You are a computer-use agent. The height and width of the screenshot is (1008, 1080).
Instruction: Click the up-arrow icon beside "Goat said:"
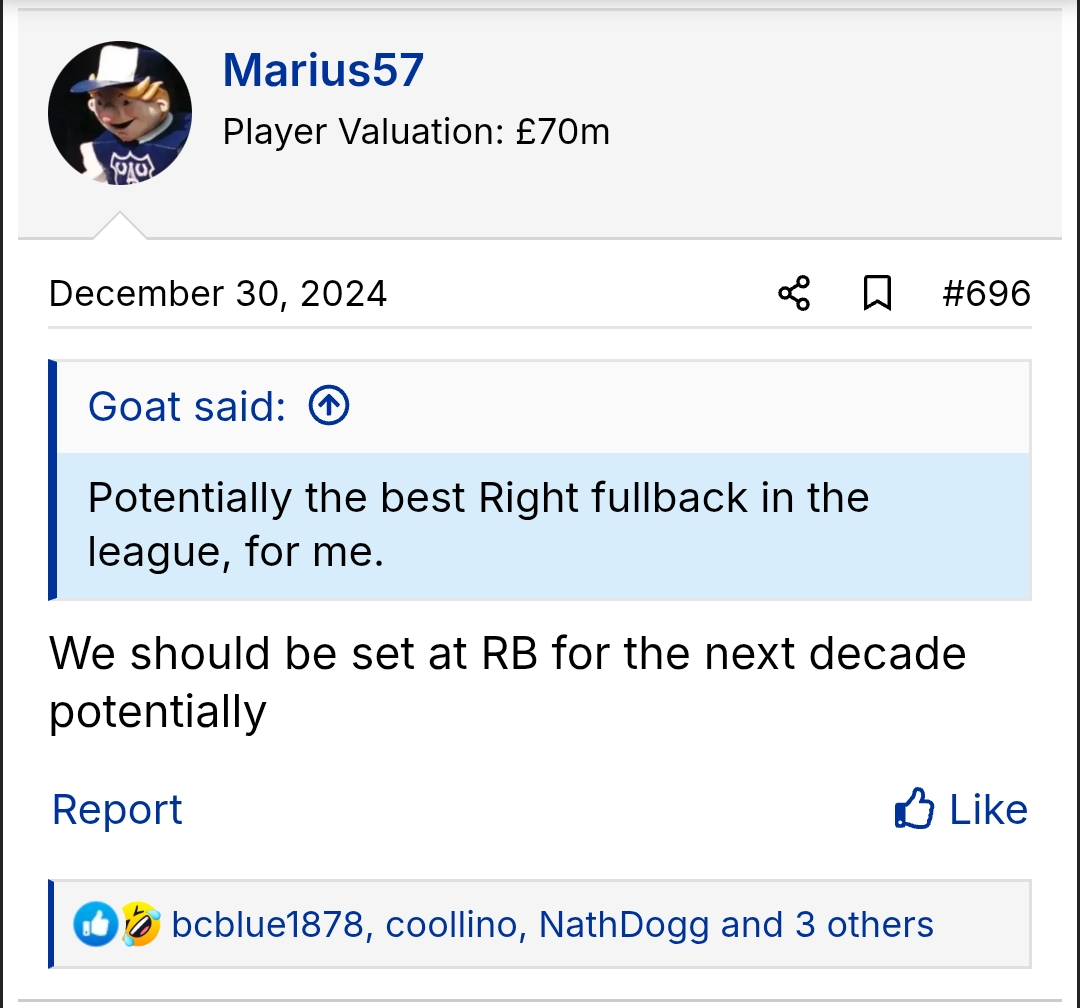329,407
